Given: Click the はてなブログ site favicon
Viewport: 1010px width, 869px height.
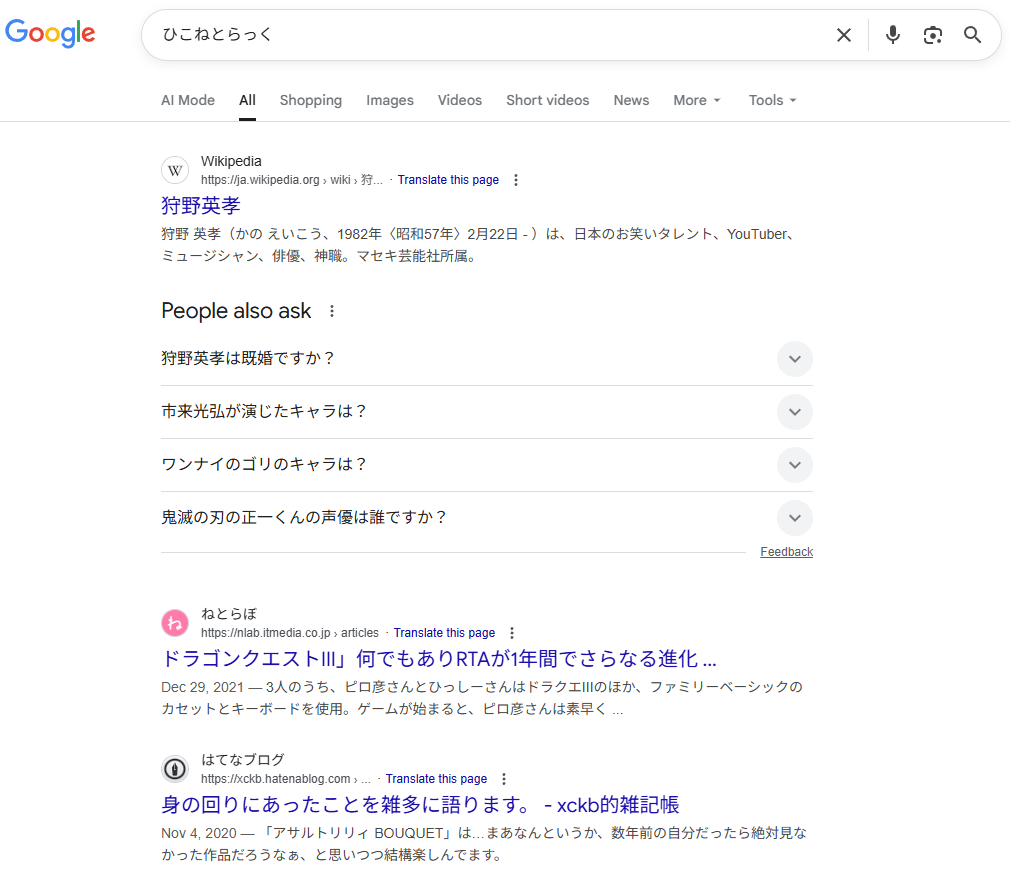Looking at the screenshot, I should [x=175, y=769].
